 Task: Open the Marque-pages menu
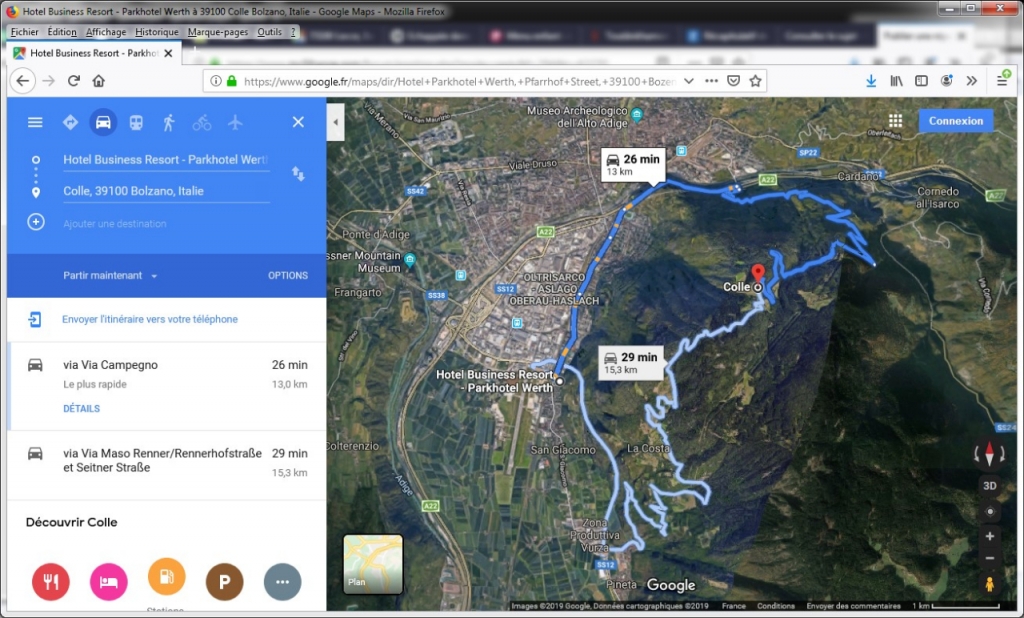217,31
